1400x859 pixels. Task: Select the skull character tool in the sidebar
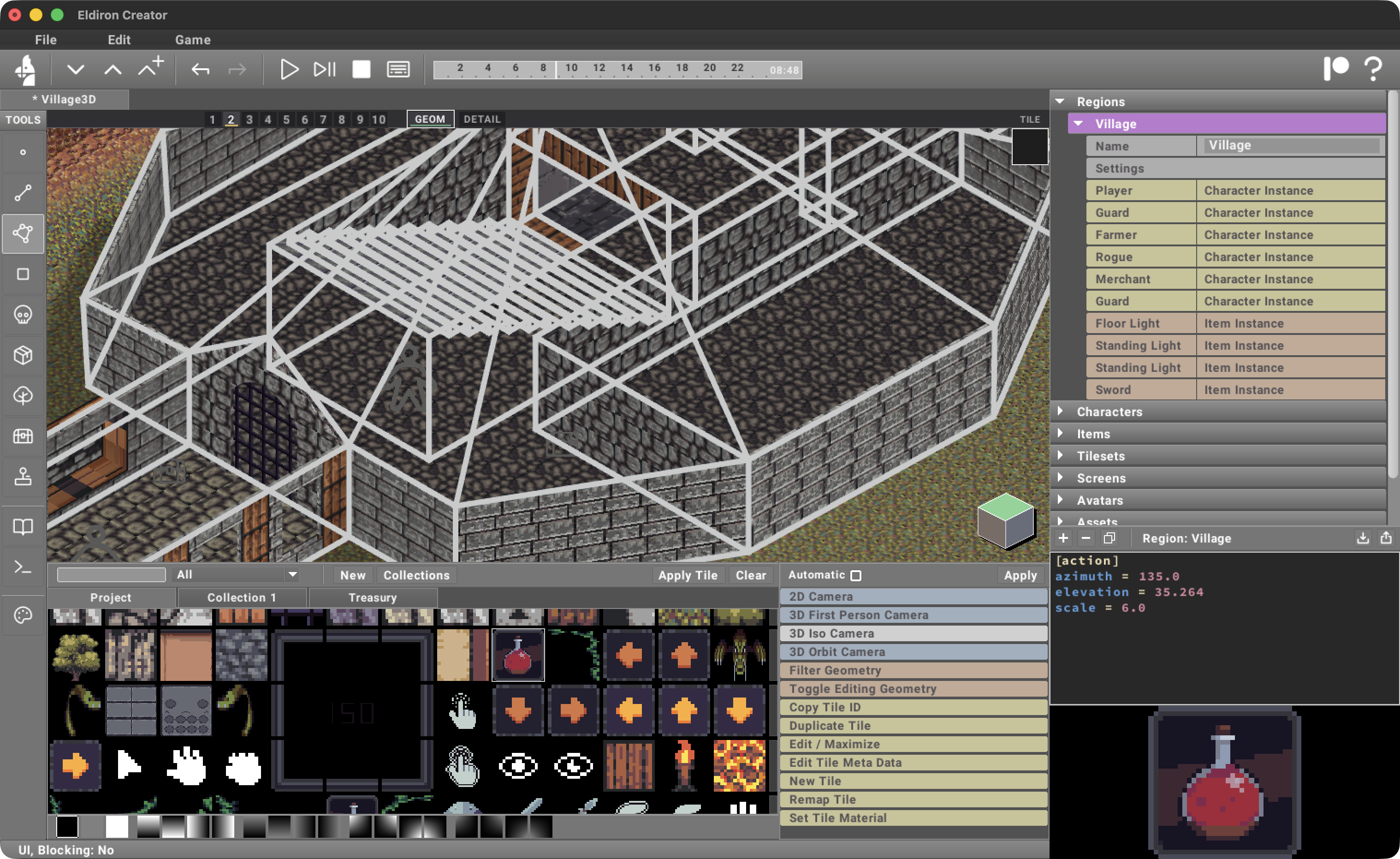click(24, 313)
